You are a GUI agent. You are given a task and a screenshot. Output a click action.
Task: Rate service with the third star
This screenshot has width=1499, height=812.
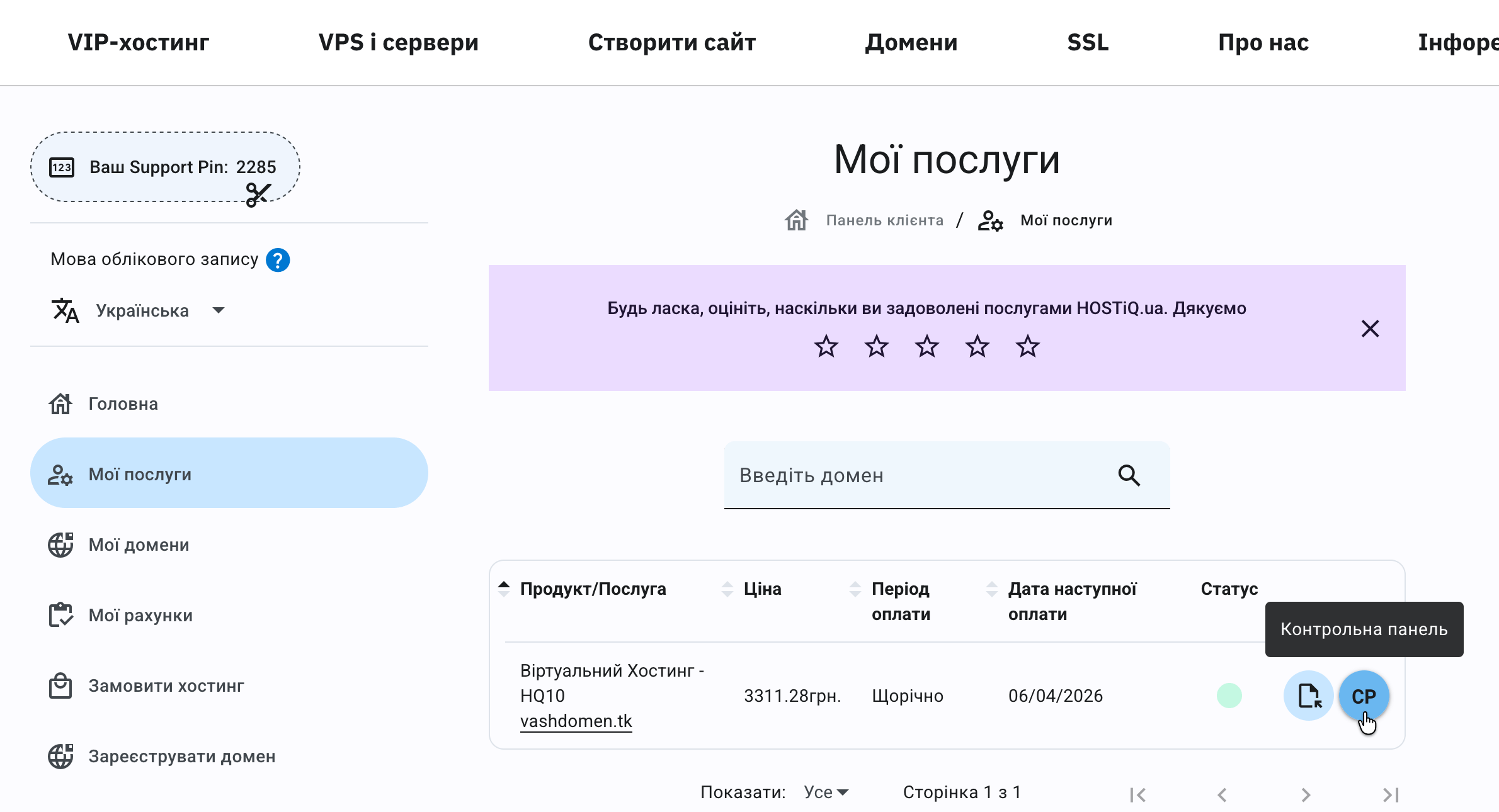point(926,346)
